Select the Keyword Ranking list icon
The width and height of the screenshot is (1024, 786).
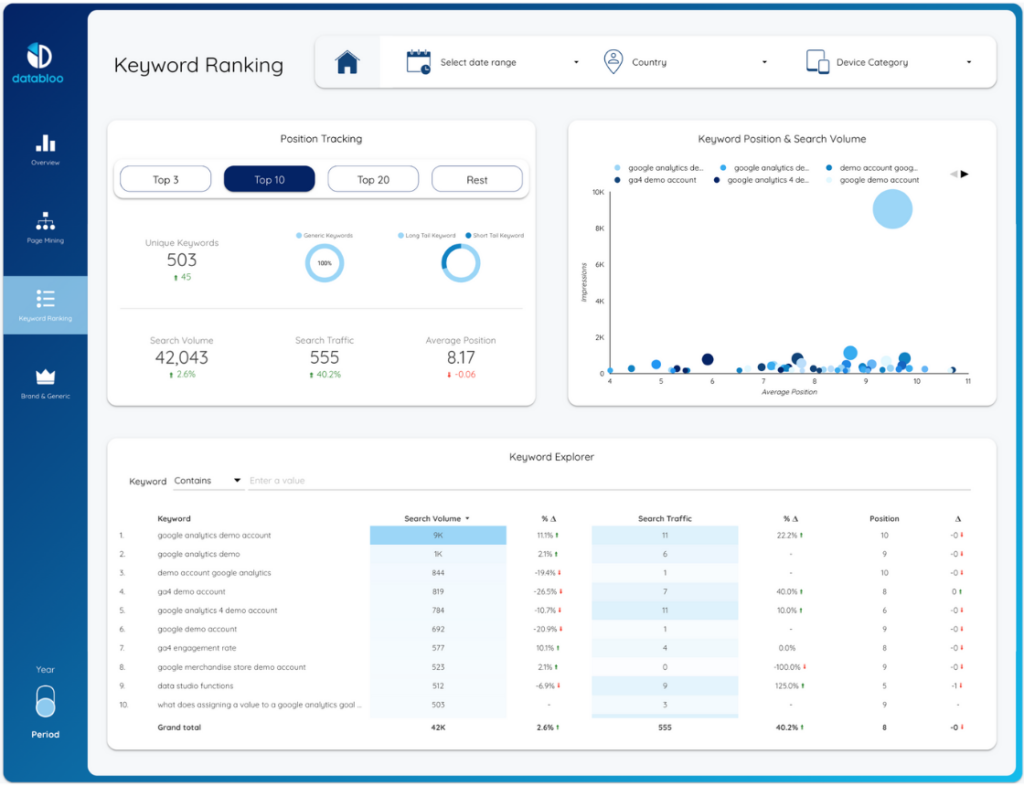click(x=45, y=299)
